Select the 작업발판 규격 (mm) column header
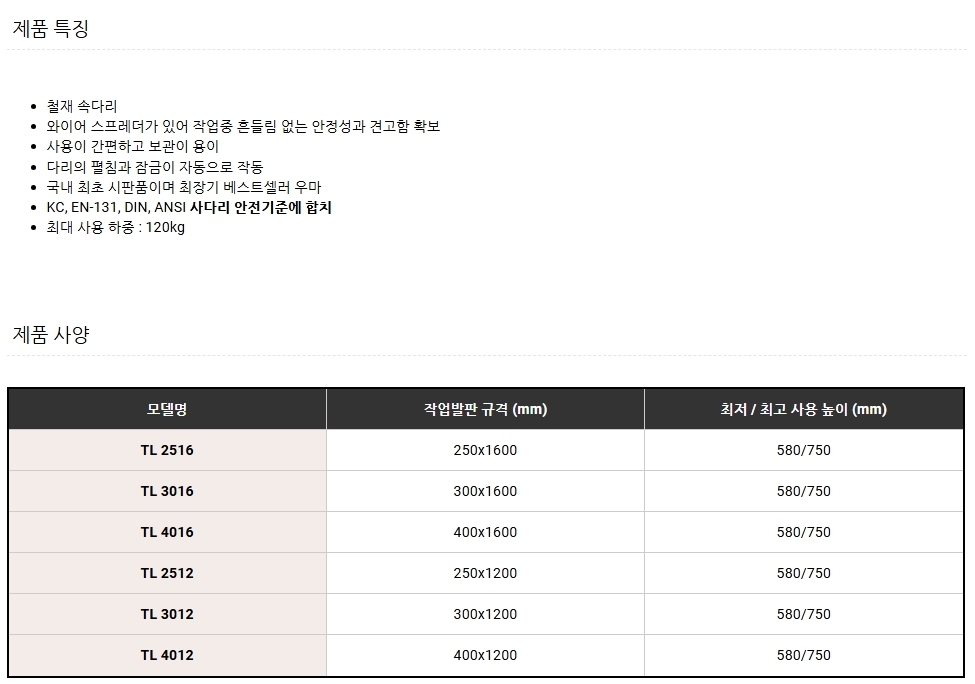This screenshot has width=975, height=684. click(x=485, y=409)
